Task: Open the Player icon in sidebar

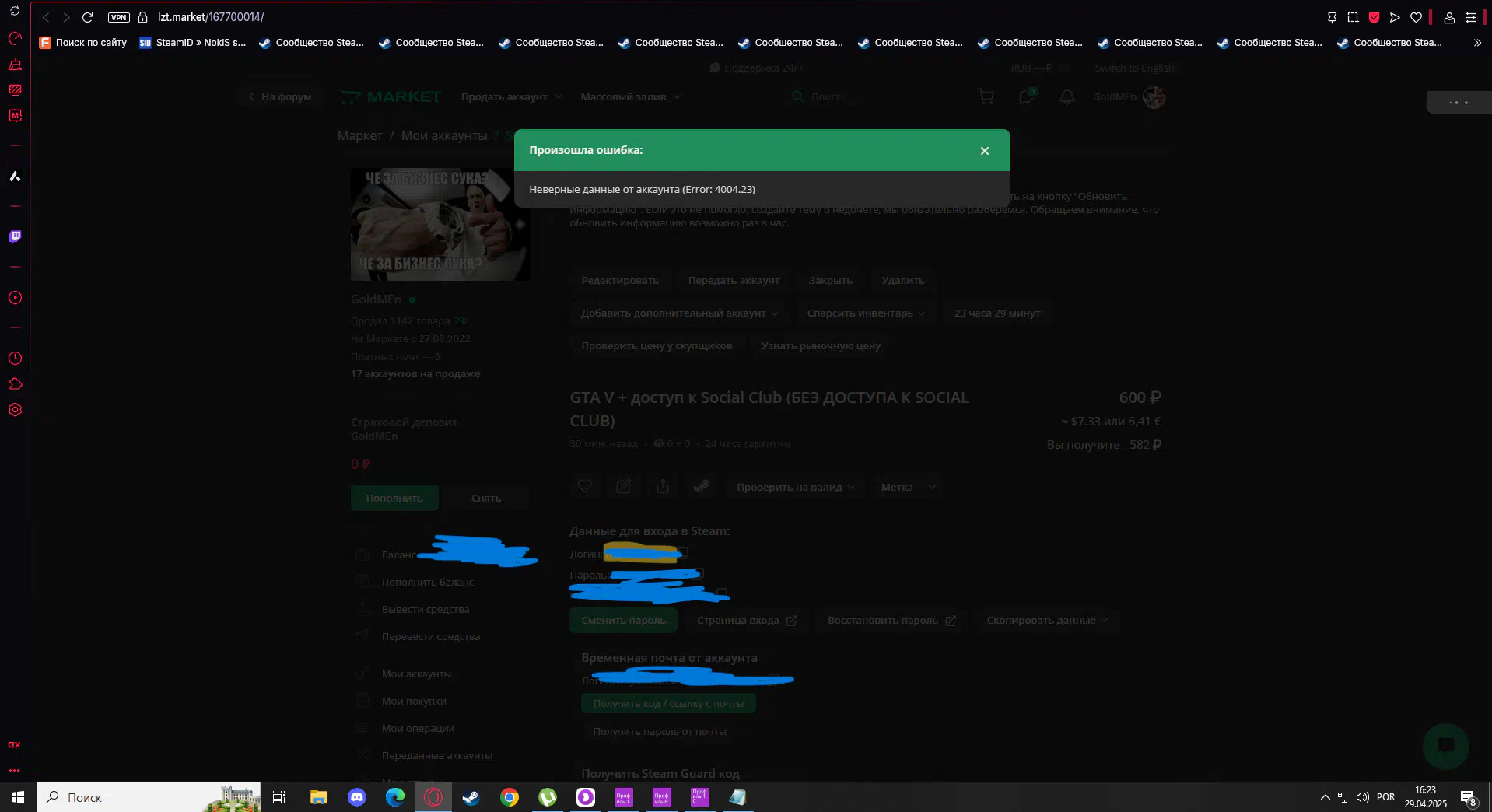Action: point(15,298)
